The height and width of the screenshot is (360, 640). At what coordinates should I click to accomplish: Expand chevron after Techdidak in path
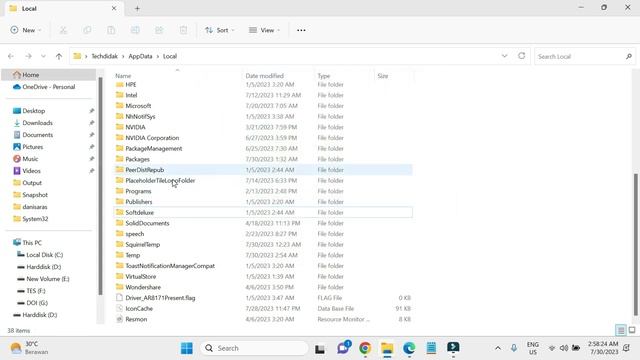123,56
